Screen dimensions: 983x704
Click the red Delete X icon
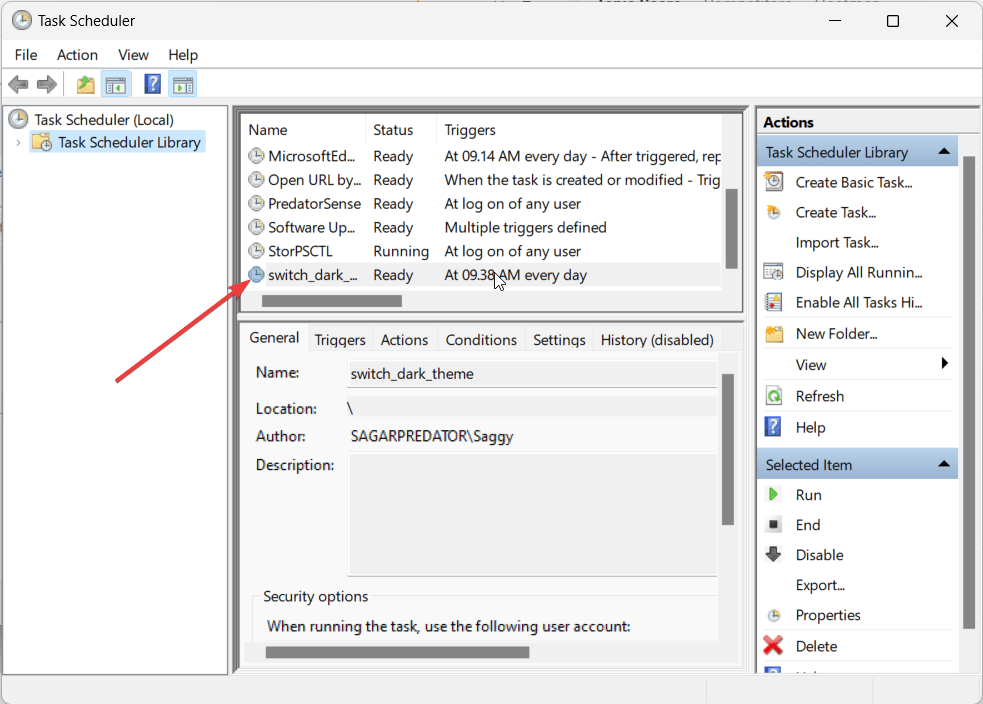click(x=774, y=645)
